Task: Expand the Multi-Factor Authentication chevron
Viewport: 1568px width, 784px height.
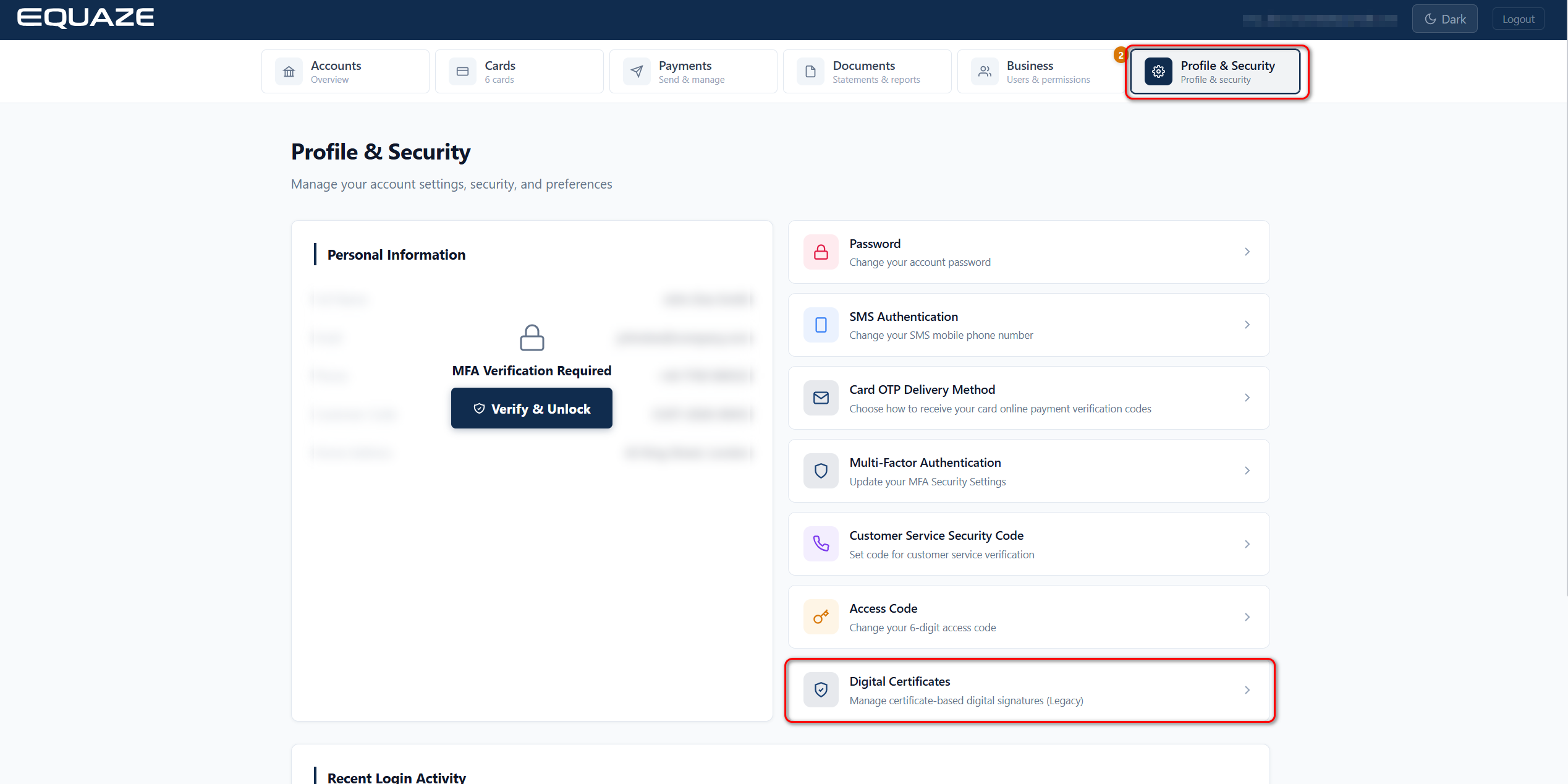Action: tap(1247, 471)
